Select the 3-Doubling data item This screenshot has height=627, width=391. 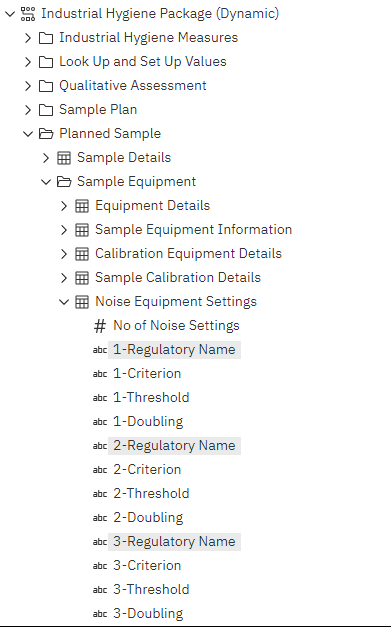pyautogui.click(x=148, y=613)
